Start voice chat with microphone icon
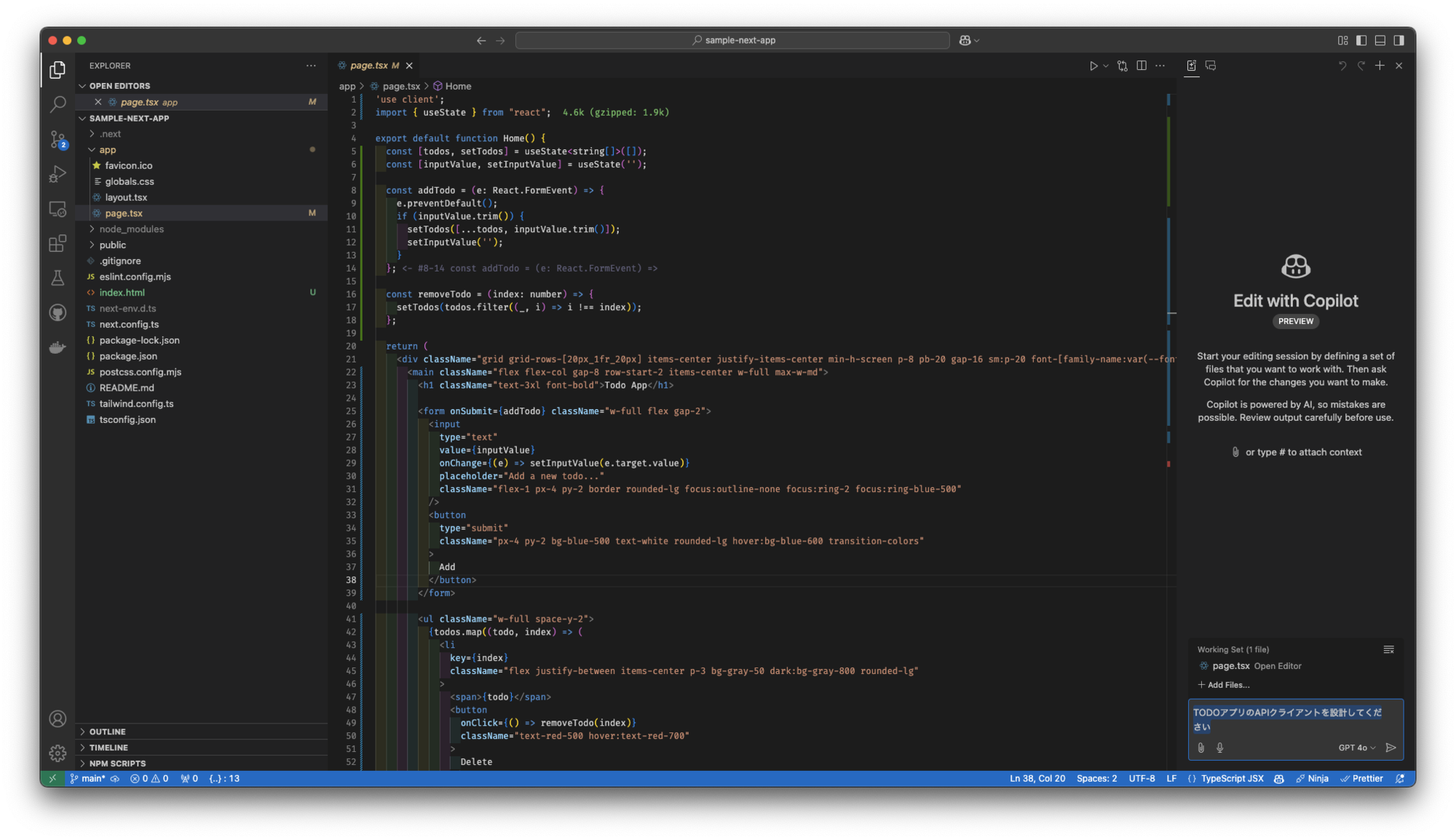1456x840 pixels. pos(1220,748)
